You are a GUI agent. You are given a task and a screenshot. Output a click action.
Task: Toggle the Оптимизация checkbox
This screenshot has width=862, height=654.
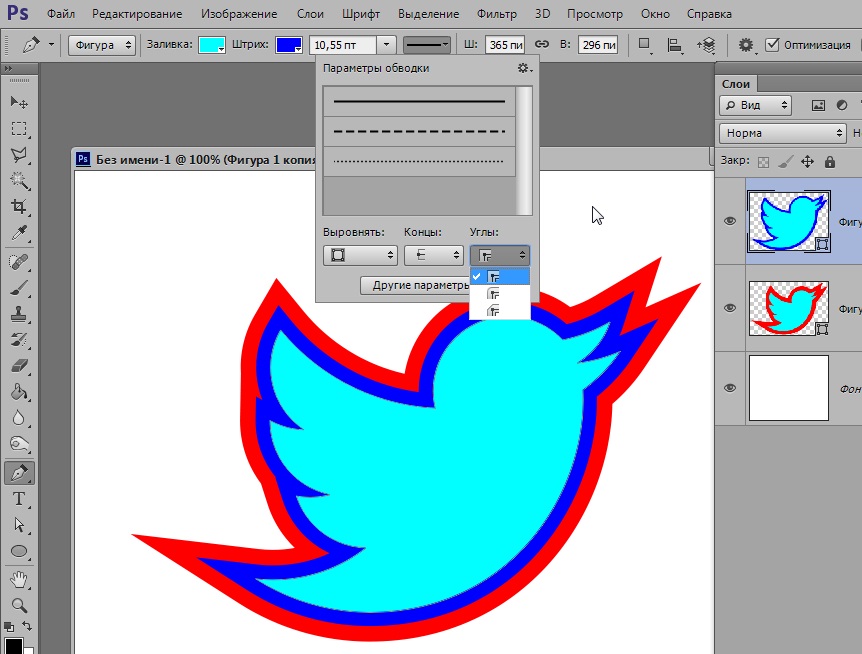(x=772, y=45)
